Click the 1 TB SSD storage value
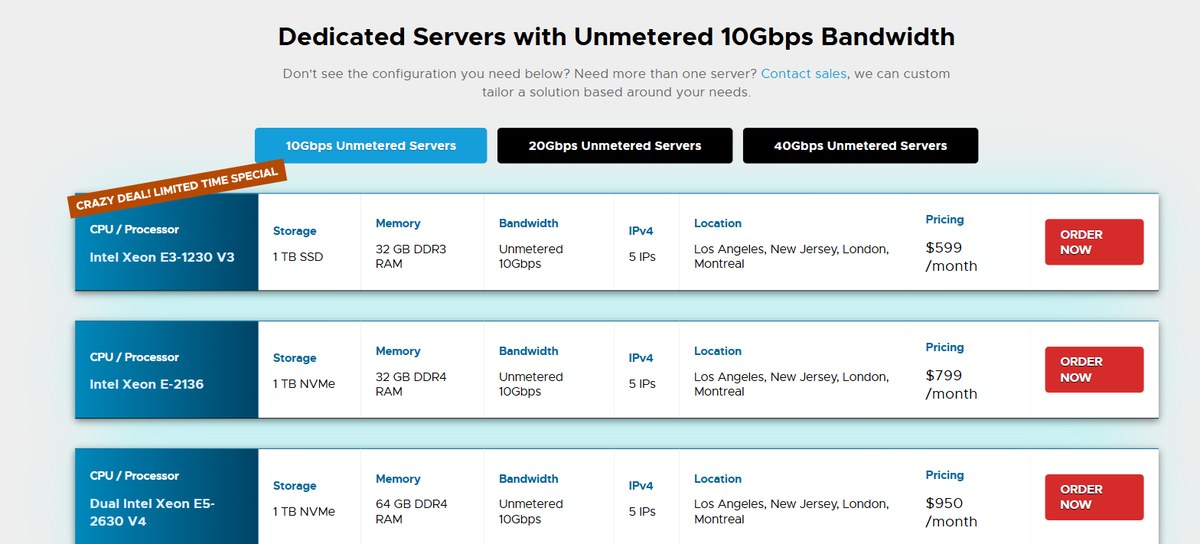 [x=298, y=257]
